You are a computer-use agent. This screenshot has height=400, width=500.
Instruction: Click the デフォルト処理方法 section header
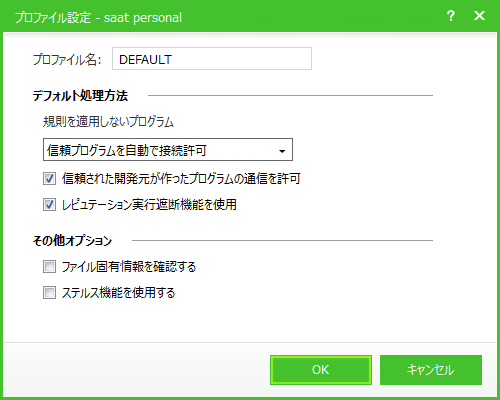(80, 96)
